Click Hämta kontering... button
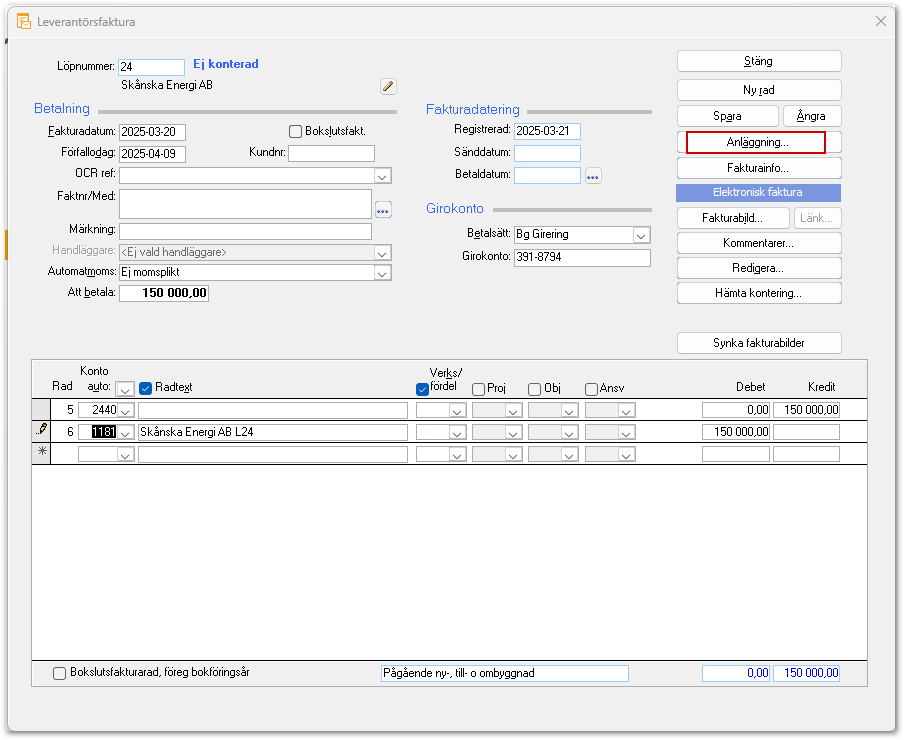The width and height of the screenshot is (904, 740). 759,293
